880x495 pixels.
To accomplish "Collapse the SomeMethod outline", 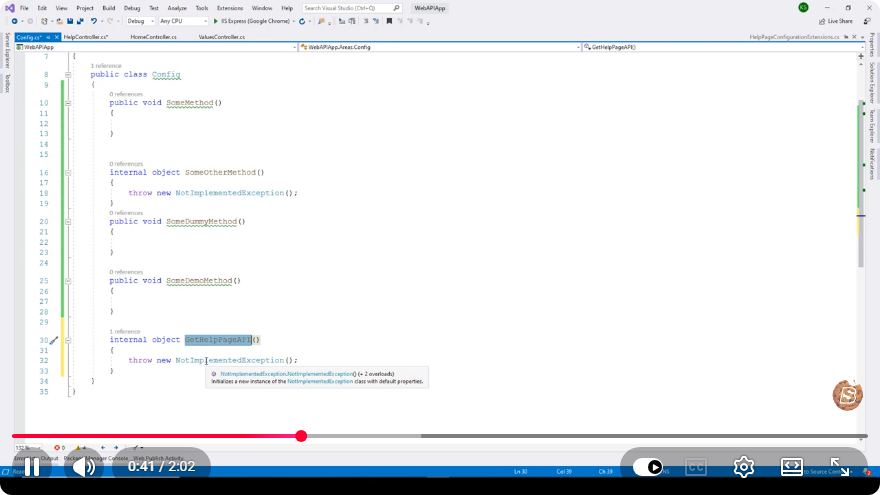I will click(x=68, y=103).
